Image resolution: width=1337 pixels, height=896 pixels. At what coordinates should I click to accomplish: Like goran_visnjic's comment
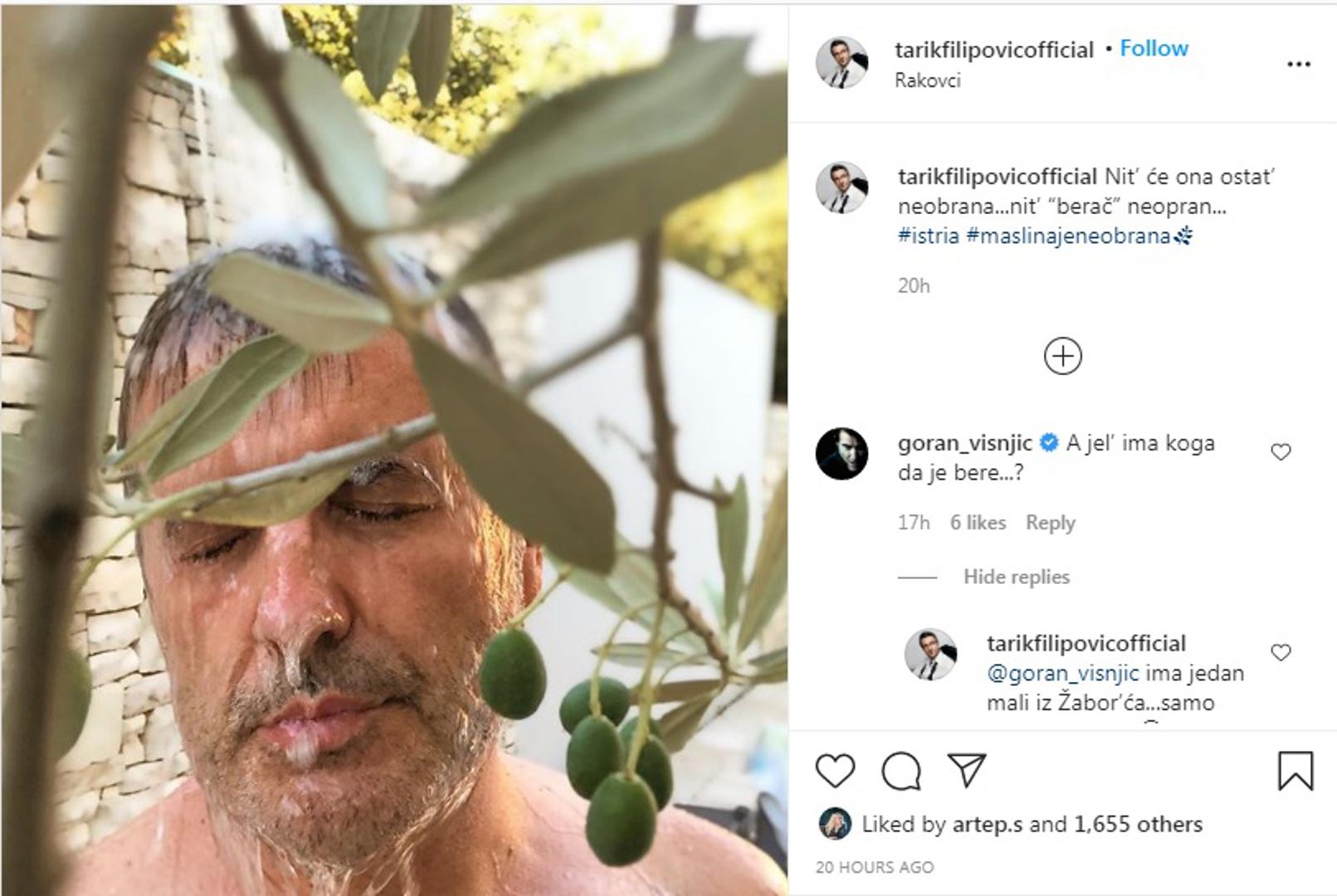tap(1281, 452)
